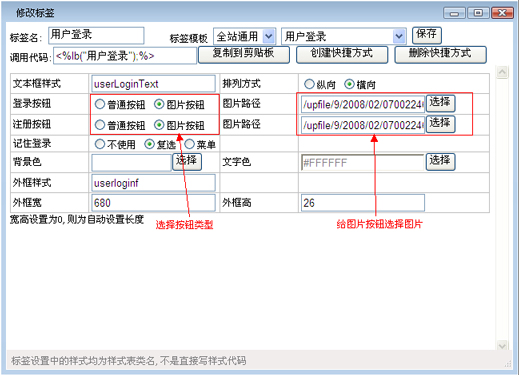Click the 调用代码 text field
Image resolution: width=519 pixels, height=375 pixels.
pyautogui.click(x=125, y=56)
